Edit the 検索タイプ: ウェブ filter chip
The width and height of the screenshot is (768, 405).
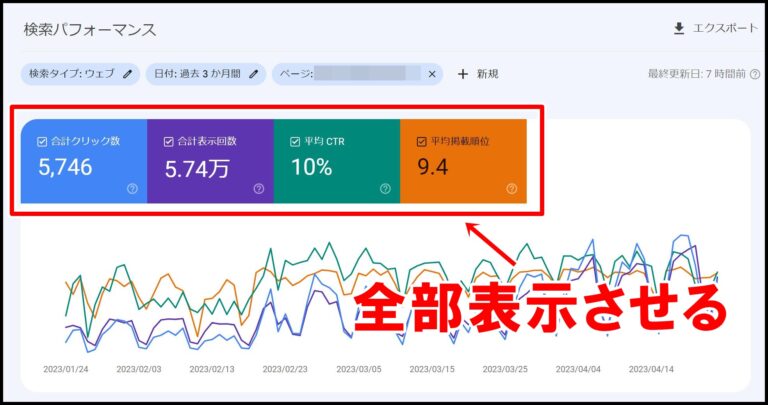(80, 74)
